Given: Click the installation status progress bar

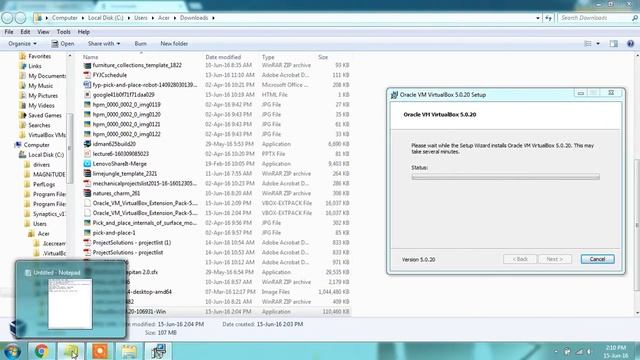Looking at the screenshot, I should click(x=505, y=177).
